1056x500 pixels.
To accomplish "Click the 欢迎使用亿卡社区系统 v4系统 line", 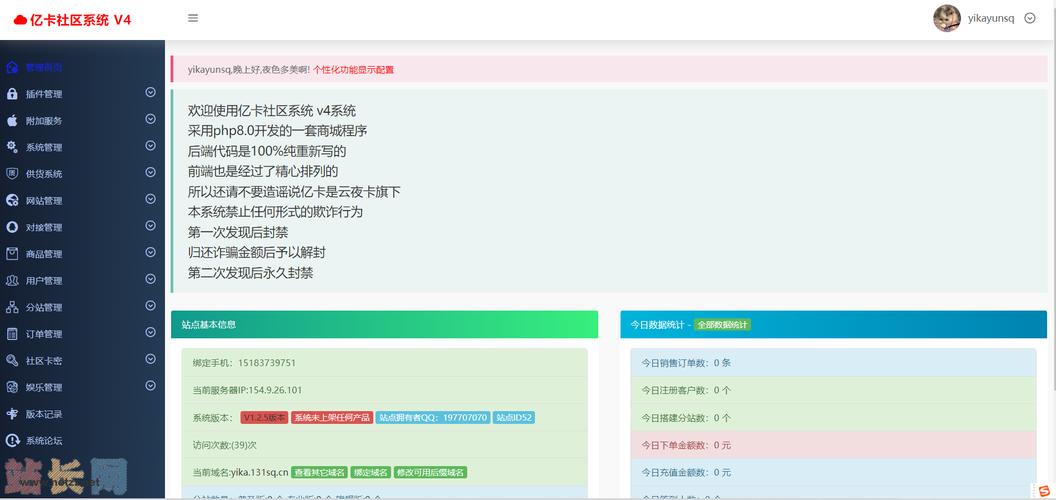I will (272, 111).
